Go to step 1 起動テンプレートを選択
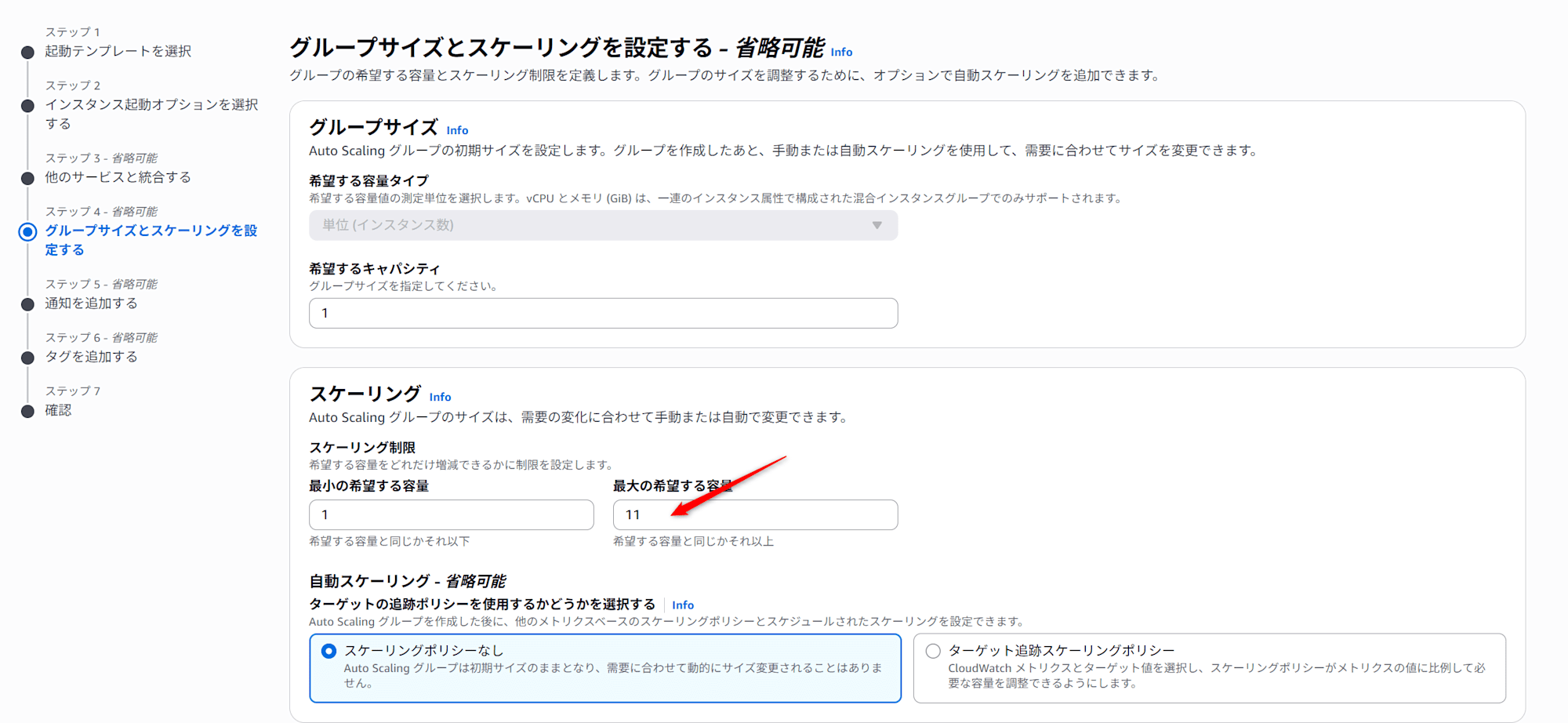 click(x=118, y=51)
